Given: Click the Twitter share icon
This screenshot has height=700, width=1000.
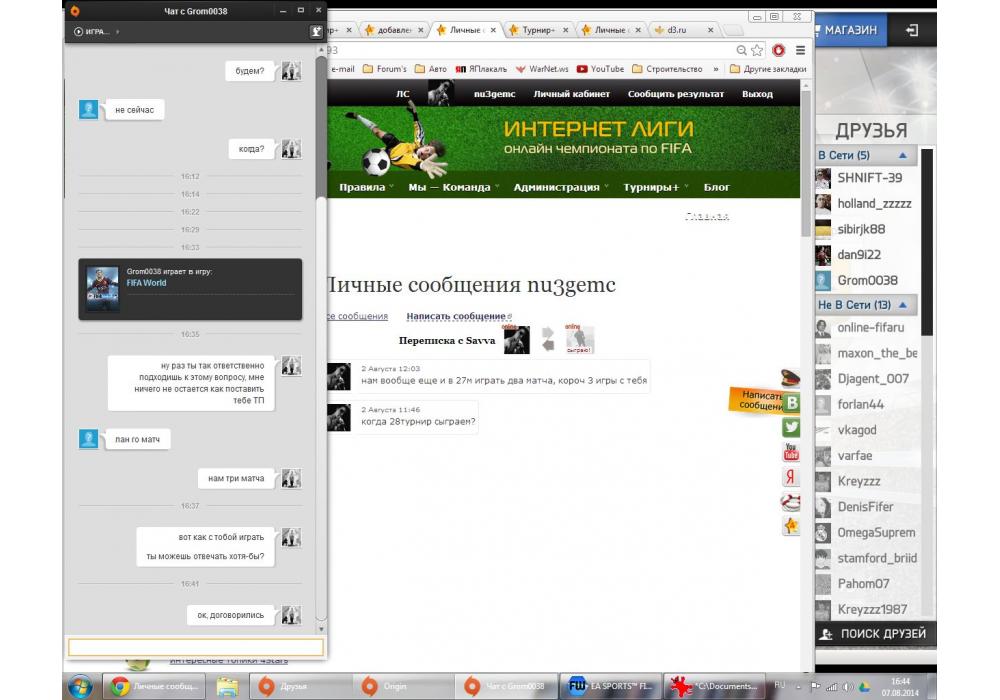Looking at the screenshot, I should coord(791,427).
